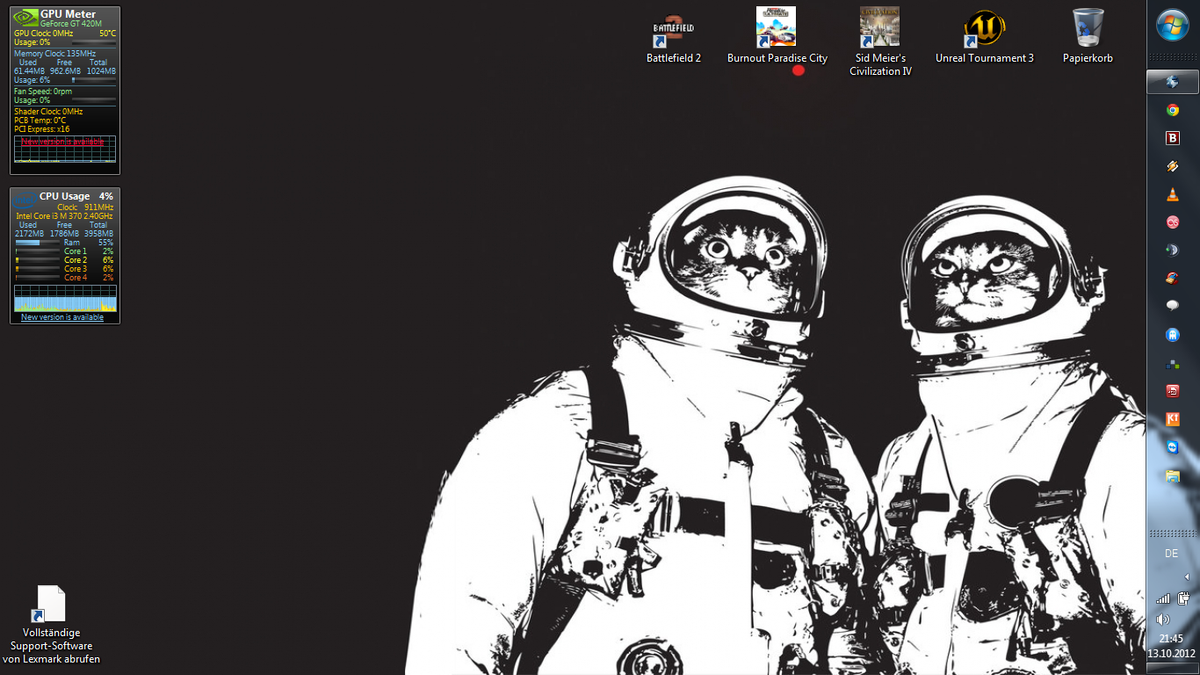Viewport: 1200px width, 675px height.
Task: Click the 21:45 clock in tray
Action: tap(1172, 638)
